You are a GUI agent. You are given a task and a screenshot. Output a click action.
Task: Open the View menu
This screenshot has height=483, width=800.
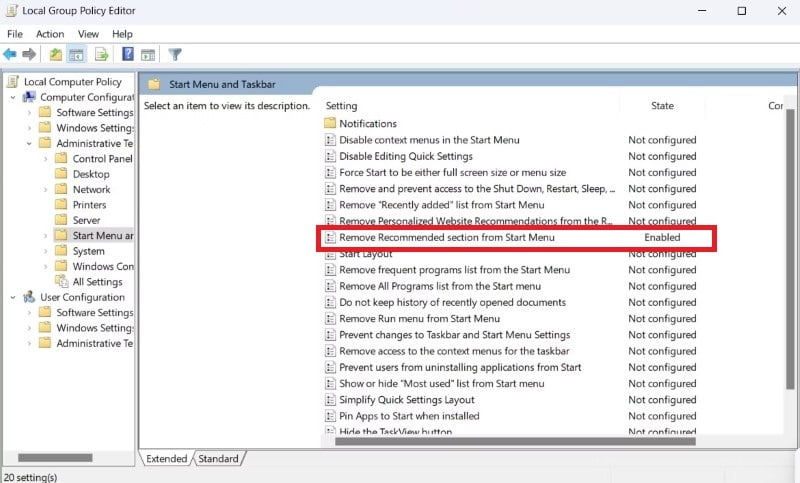pyautogui.click(x=88, y=34)
